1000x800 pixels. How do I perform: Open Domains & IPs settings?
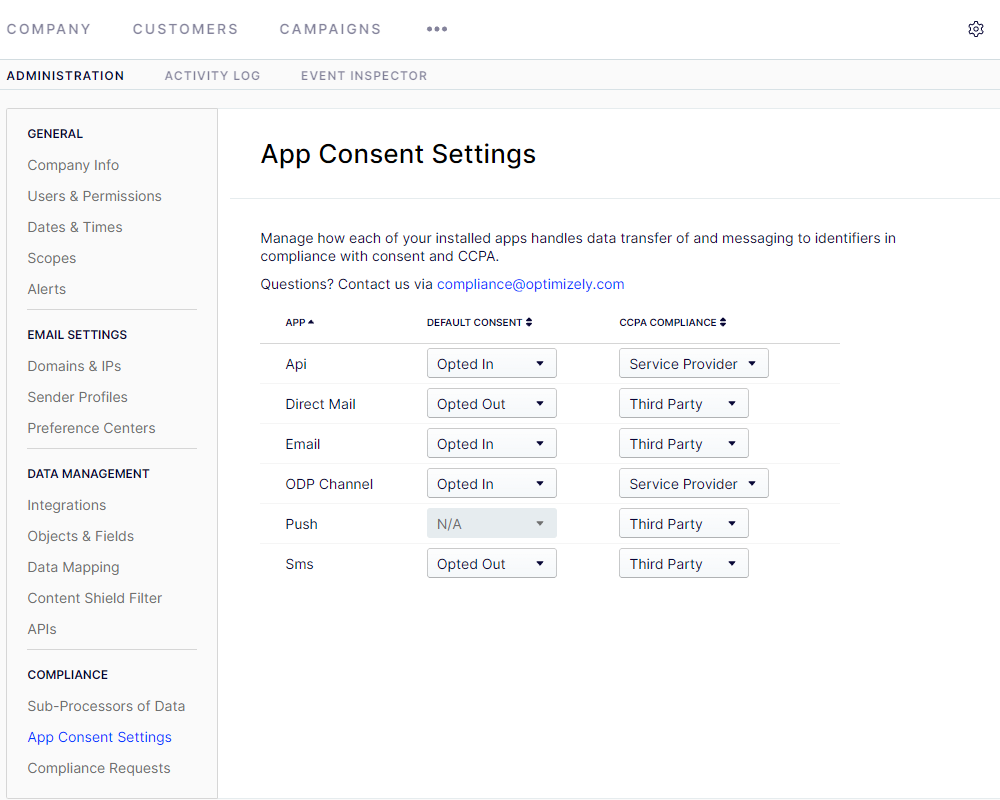pos(75,366)
